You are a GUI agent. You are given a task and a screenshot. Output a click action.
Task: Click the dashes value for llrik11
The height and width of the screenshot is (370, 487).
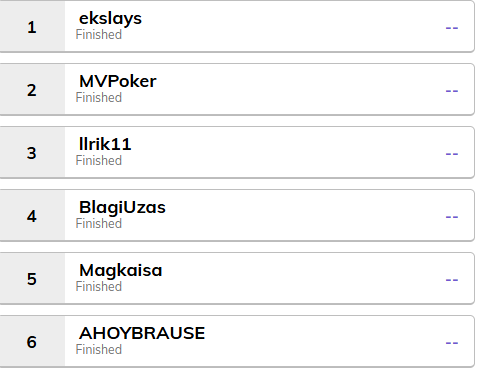[452, 154]
